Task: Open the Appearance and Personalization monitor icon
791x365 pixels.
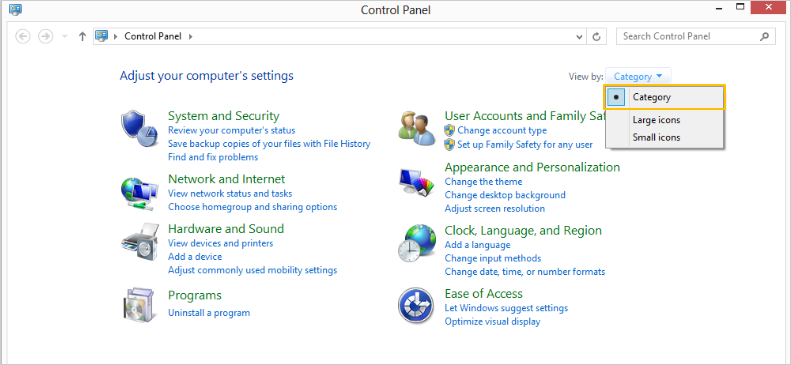Action: point(417,182)
